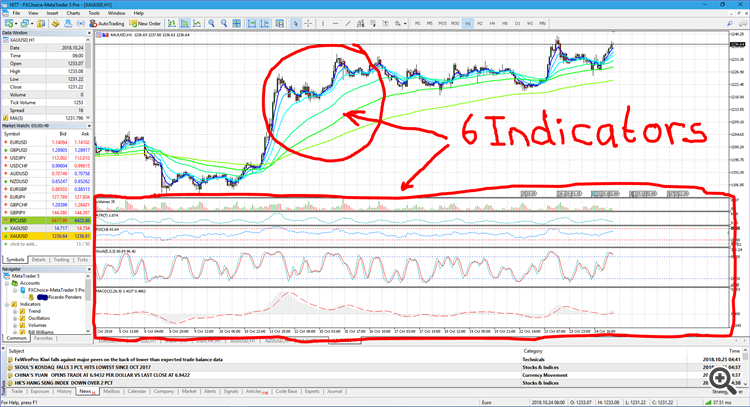750x407 pixels.
Task: Select the cursor arrow tool
Action: point(296,23)
